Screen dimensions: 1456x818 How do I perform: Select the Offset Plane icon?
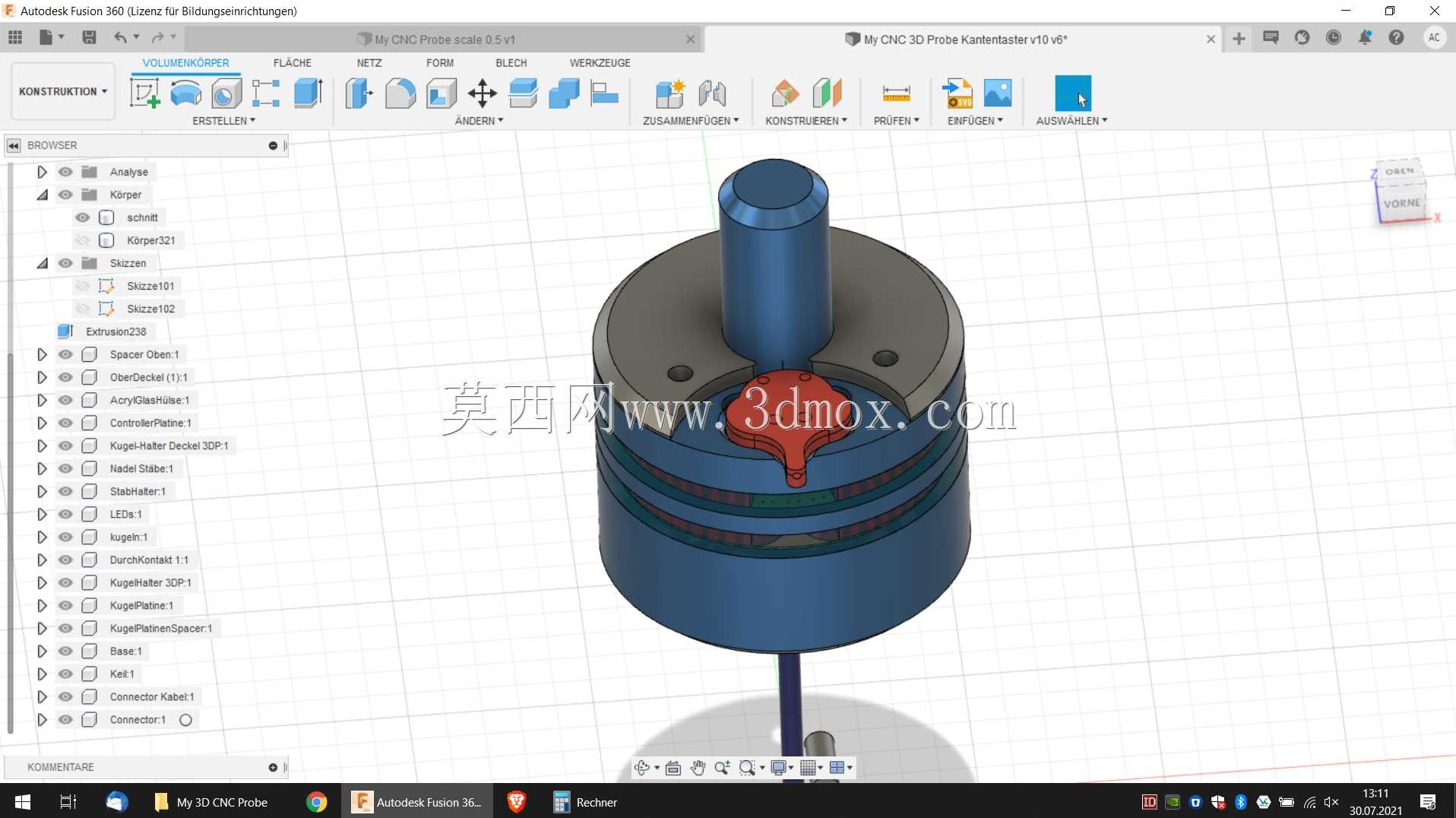click(785, 93)
